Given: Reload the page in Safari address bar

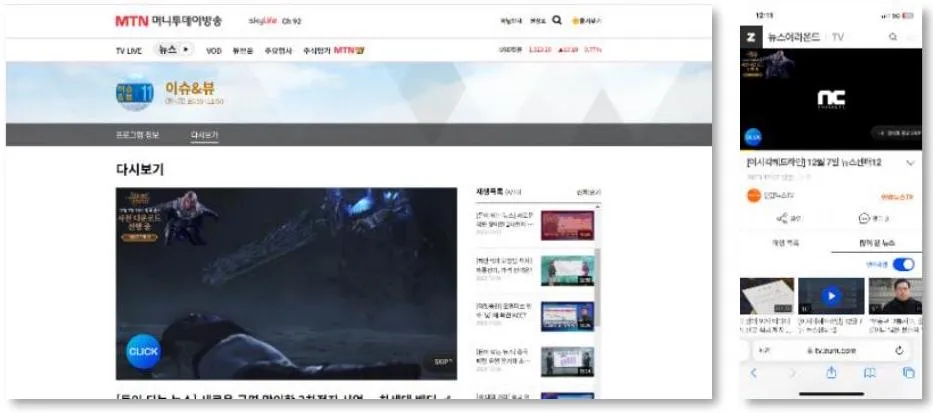Looking at the screenshot, I should point(899,351).
